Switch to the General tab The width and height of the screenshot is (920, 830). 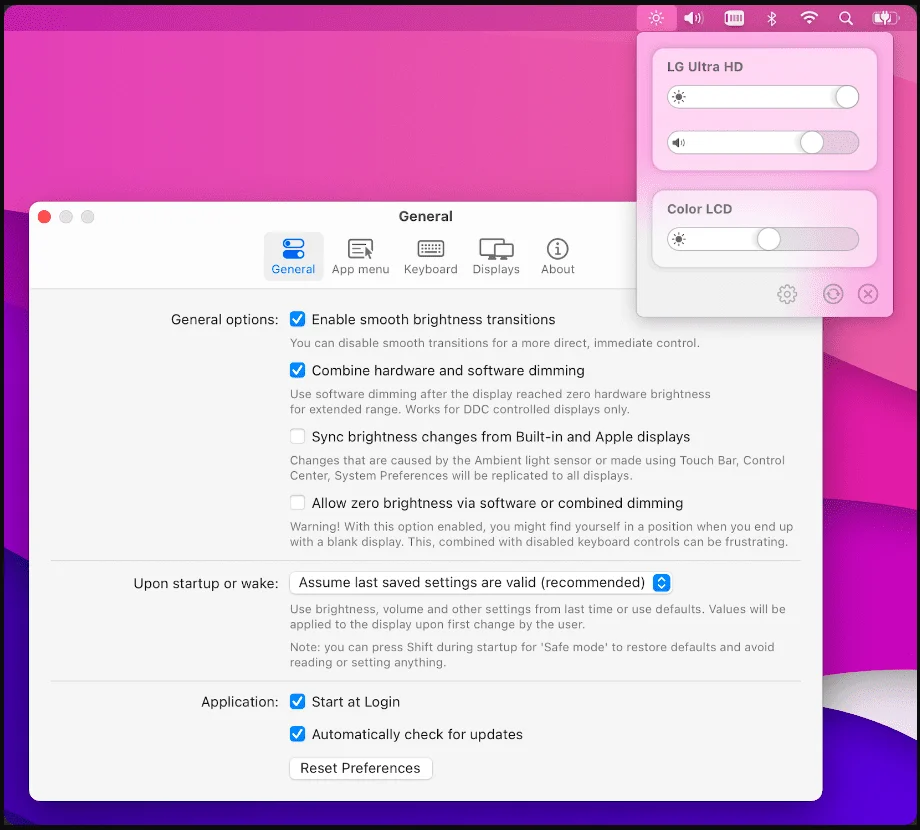[x=293, y=256]
